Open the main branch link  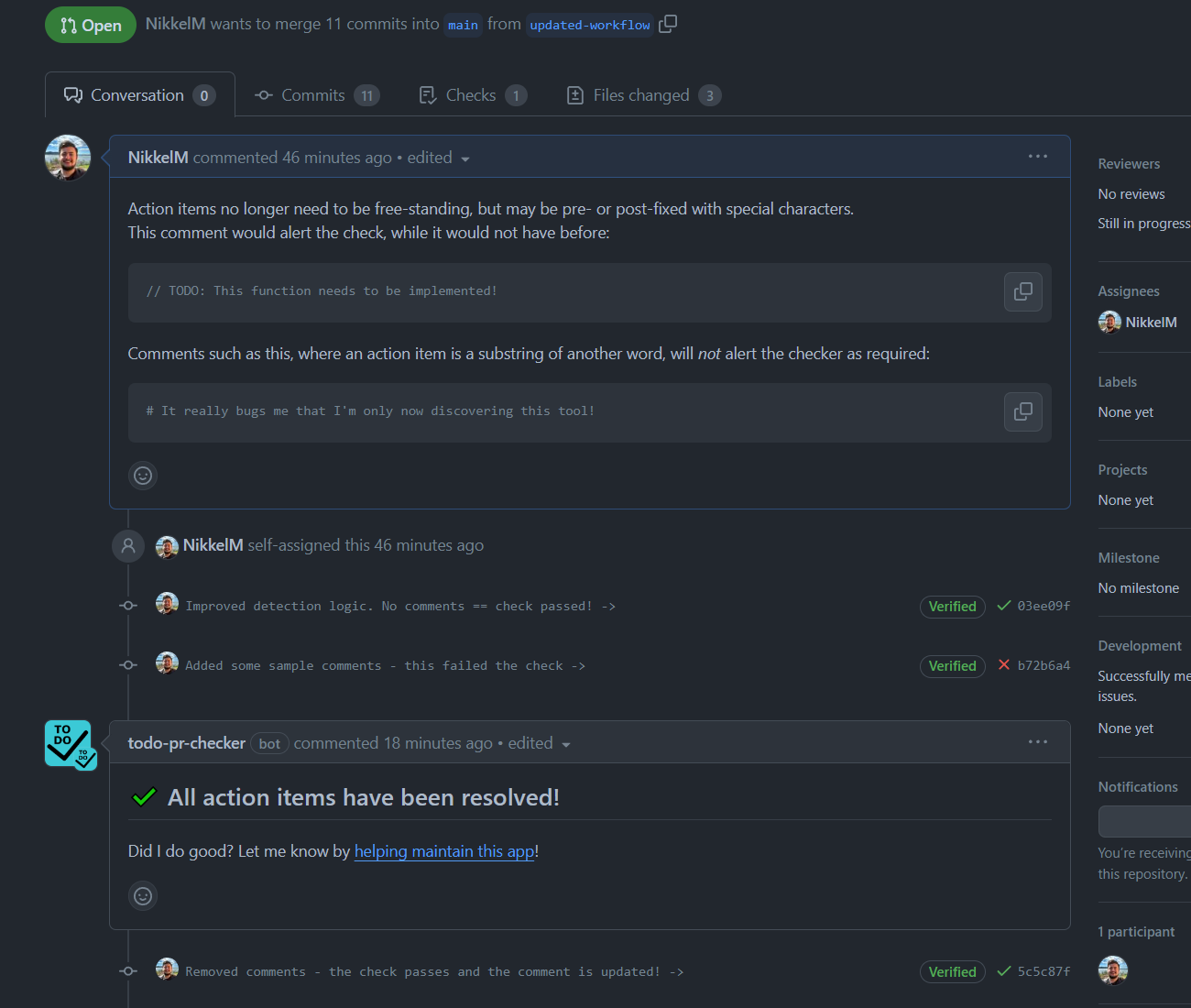pos(463,25)
